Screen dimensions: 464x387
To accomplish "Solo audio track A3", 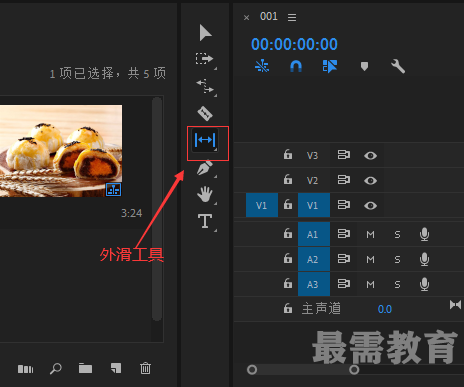I will [x=397, y=284].
